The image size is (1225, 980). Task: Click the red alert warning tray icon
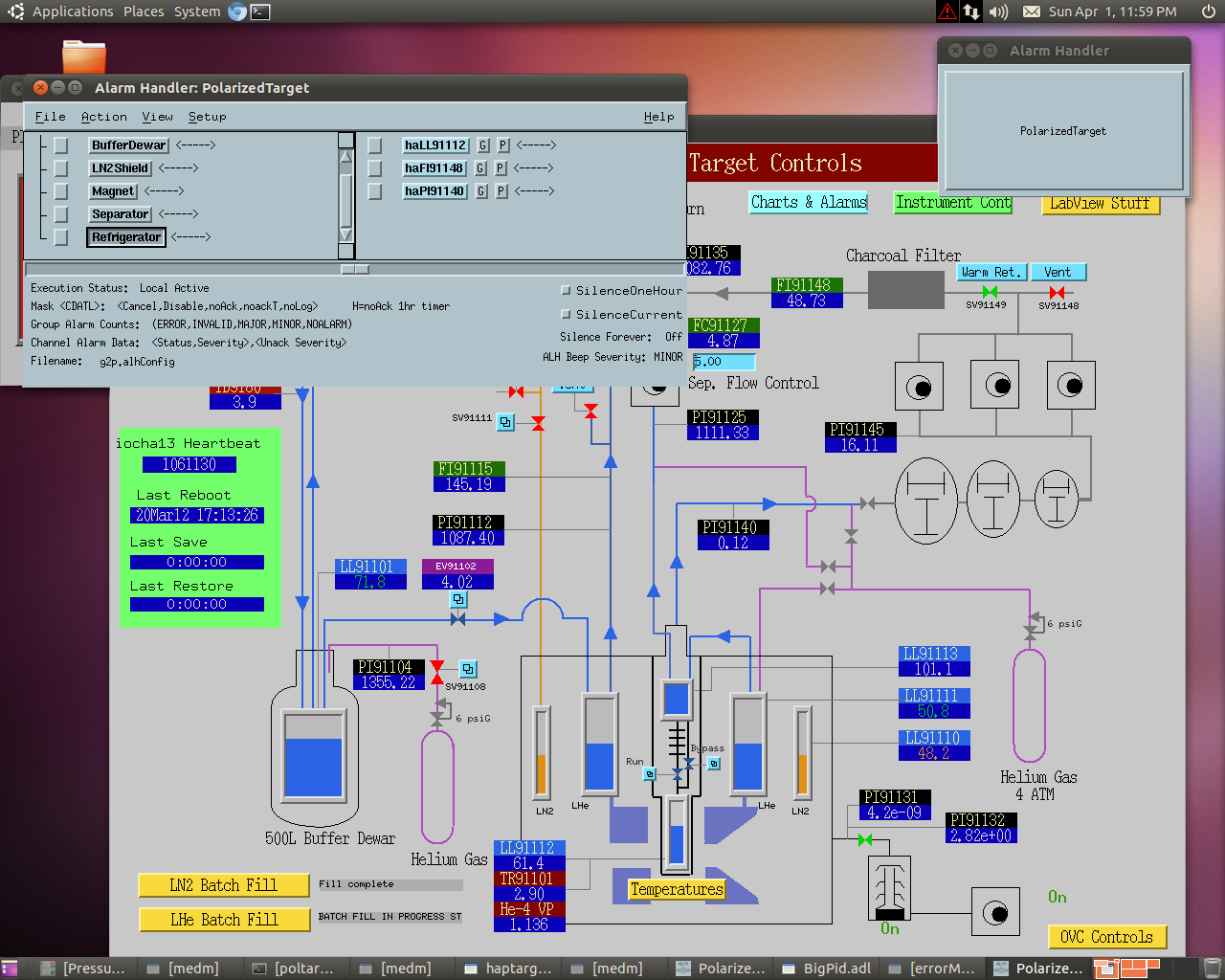click(947, 11)
